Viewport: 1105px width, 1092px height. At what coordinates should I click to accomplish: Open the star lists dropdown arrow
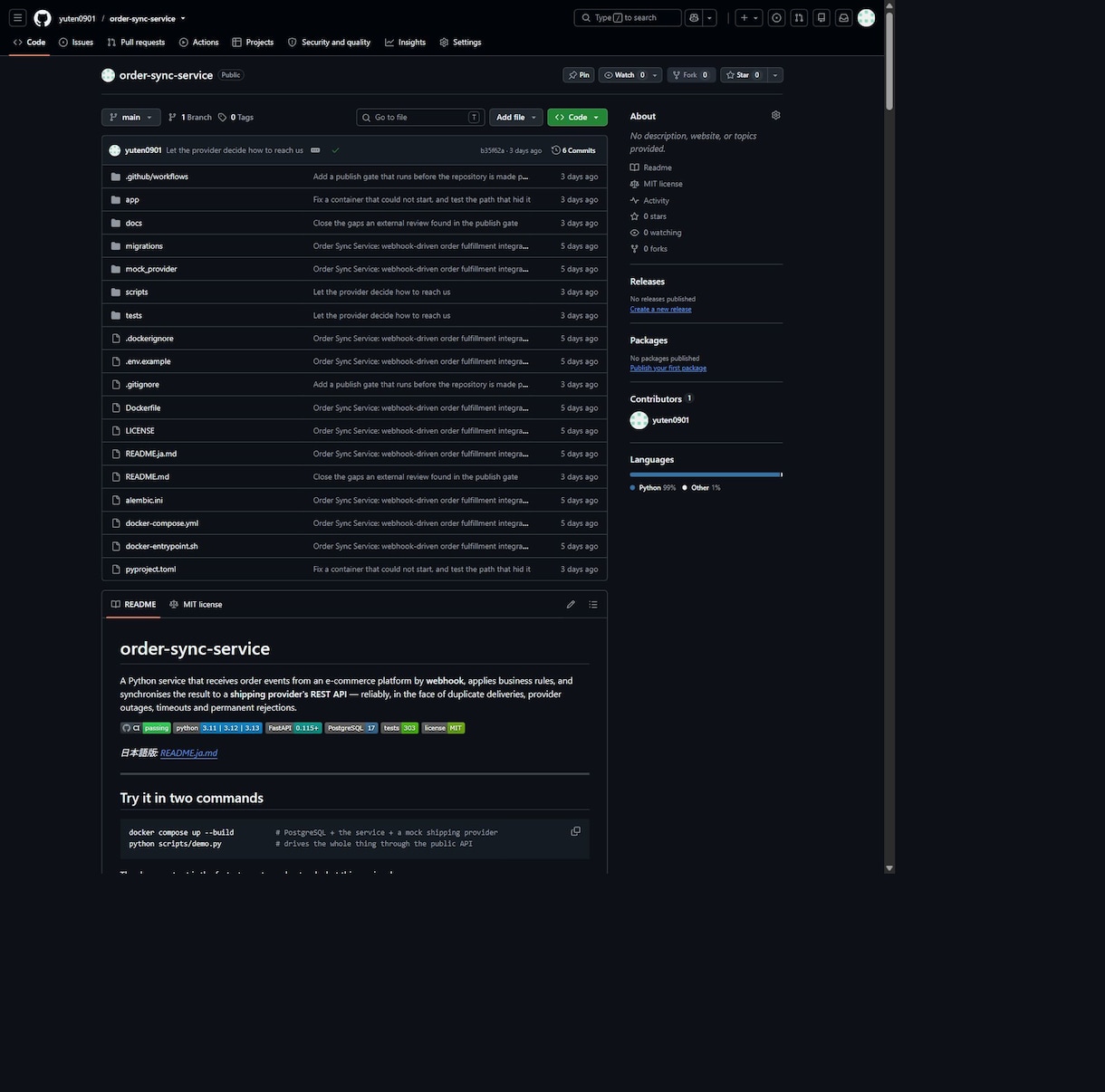click(x=775, y=75)
